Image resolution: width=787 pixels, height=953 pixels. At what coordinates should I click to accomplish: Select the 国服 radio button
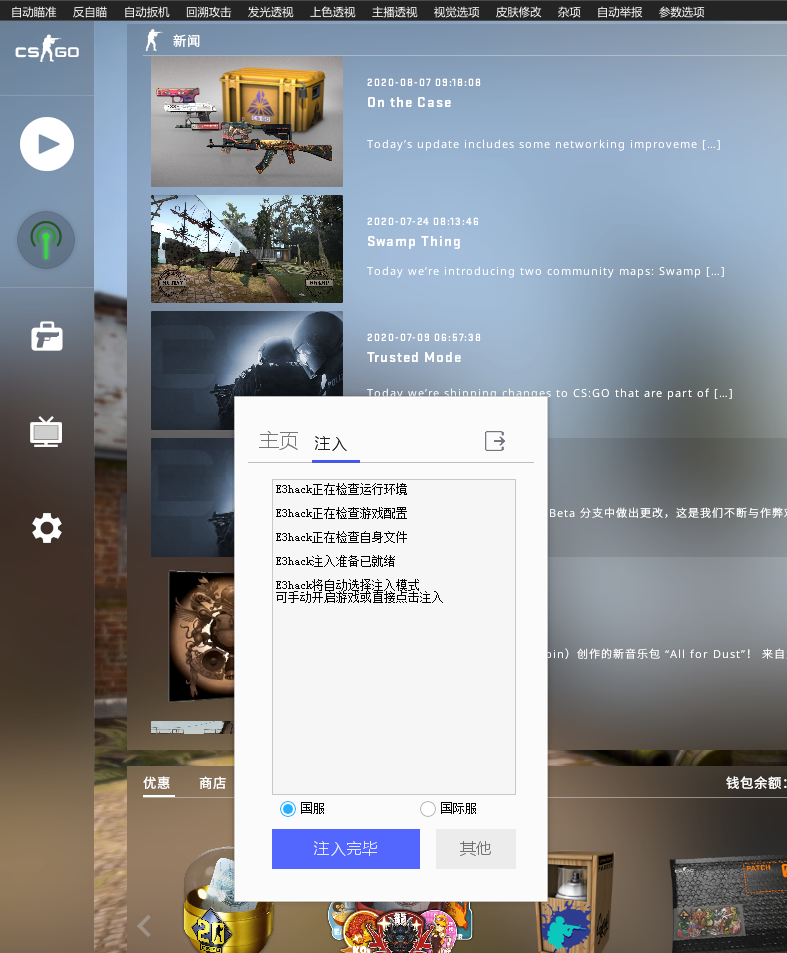point(288,808)
